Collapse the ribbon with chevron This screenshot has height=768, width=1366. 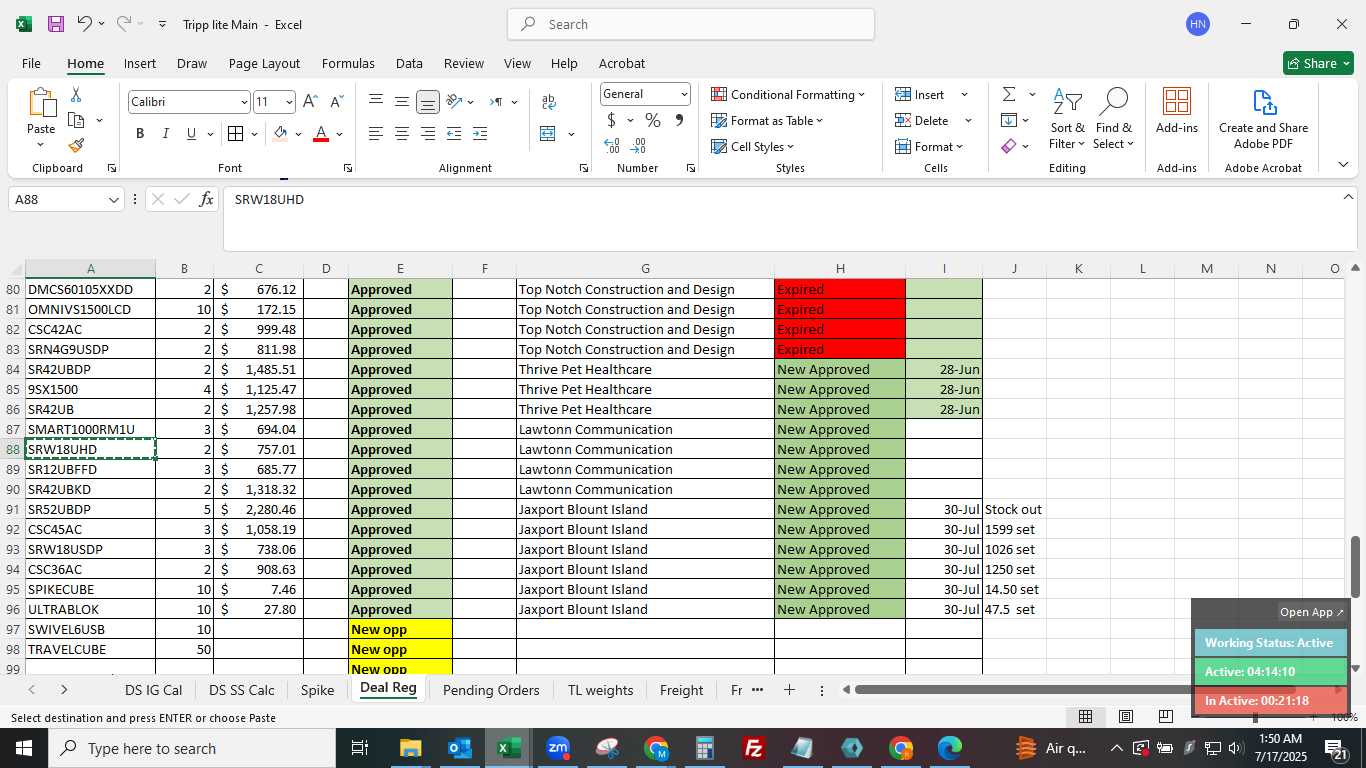1343,165
